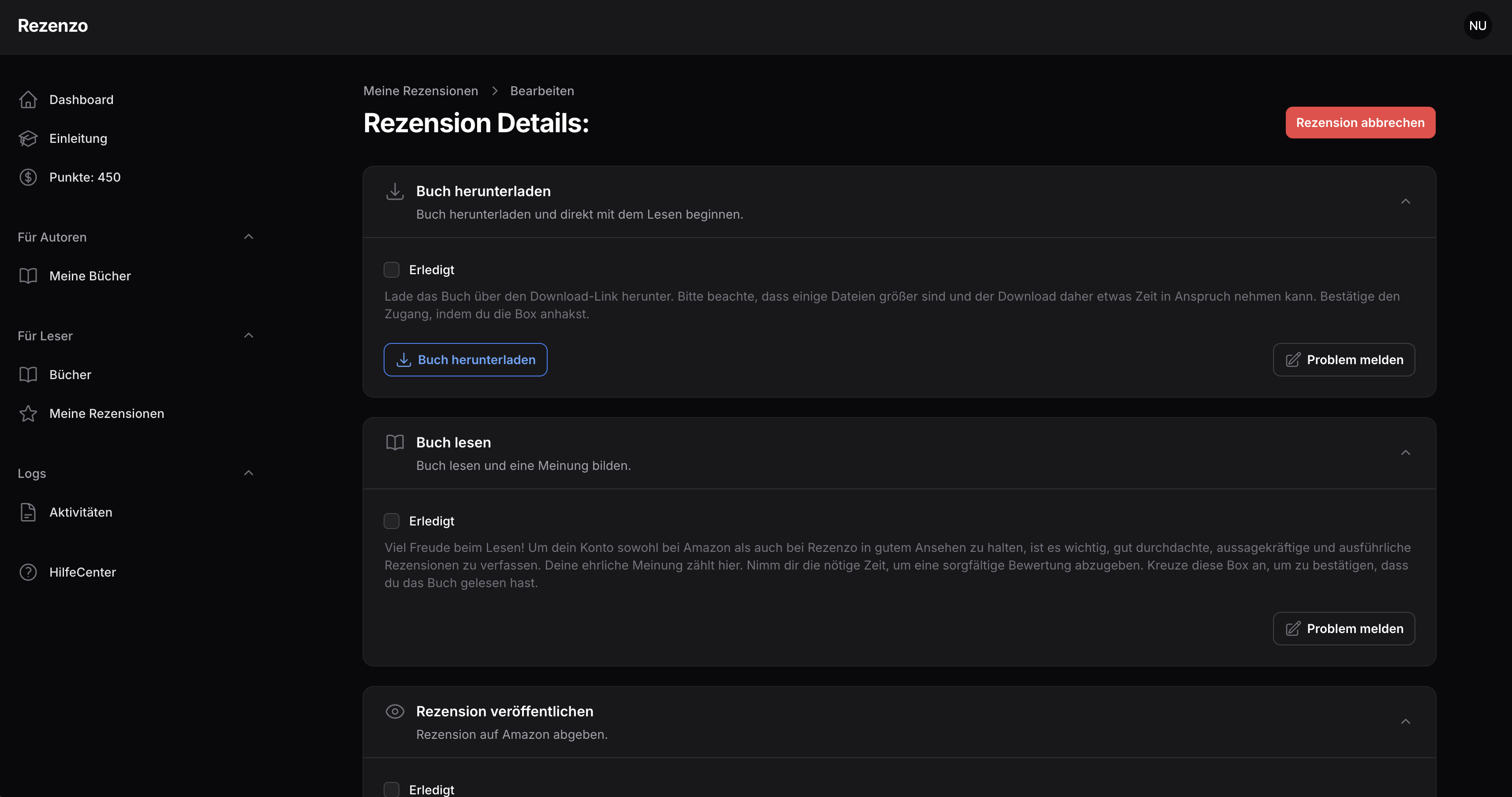Click the Logs group label

32,473
